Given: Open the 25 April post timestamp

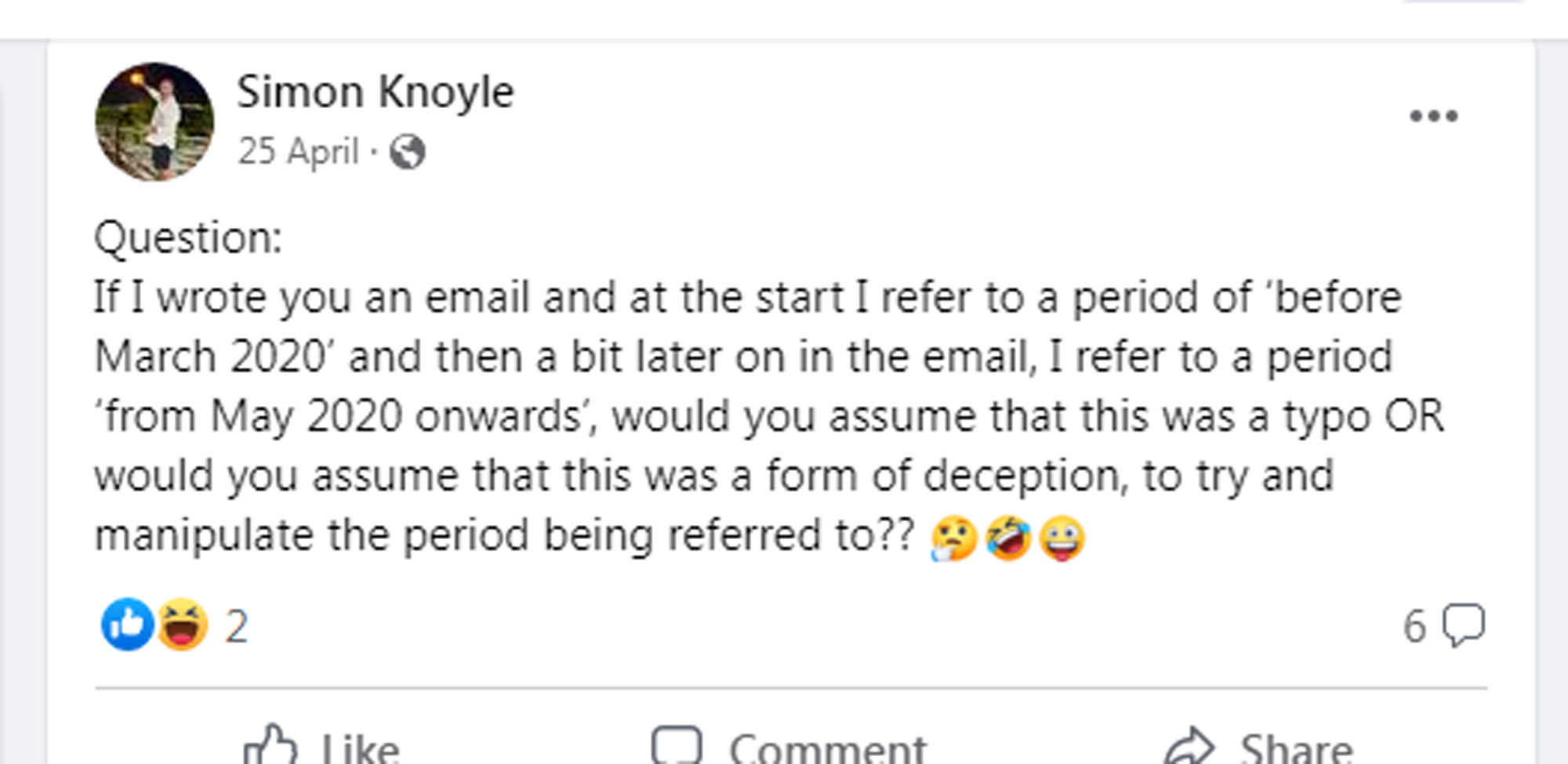Looking at the screenshot, I should click(x=298, y=152).
